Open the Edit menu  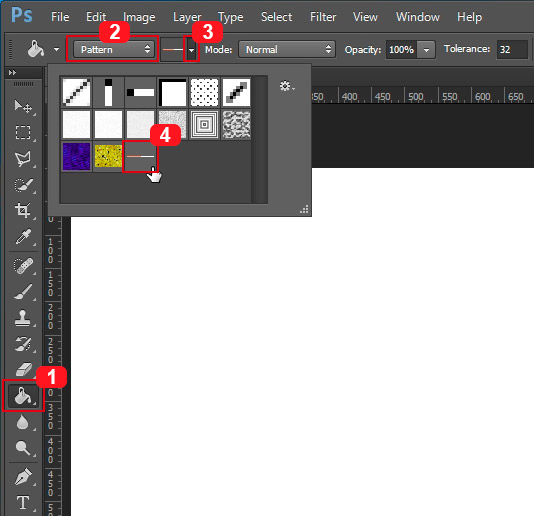tap(96, 17)
